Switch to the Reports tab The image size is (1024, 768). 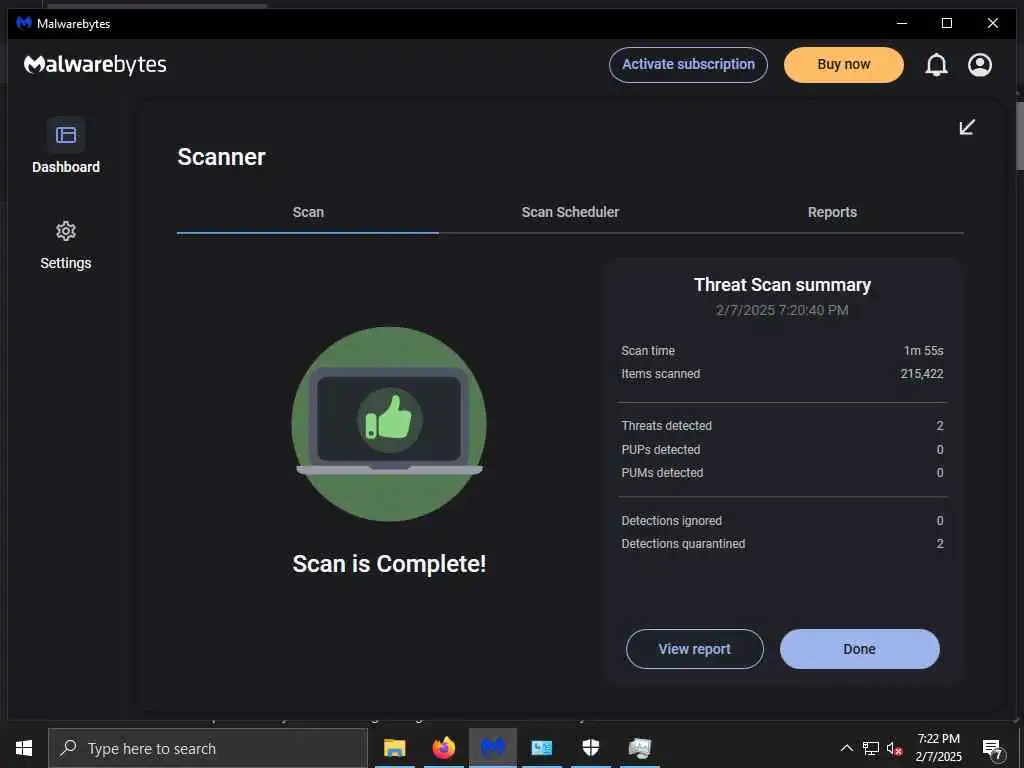tap(832, 212)
